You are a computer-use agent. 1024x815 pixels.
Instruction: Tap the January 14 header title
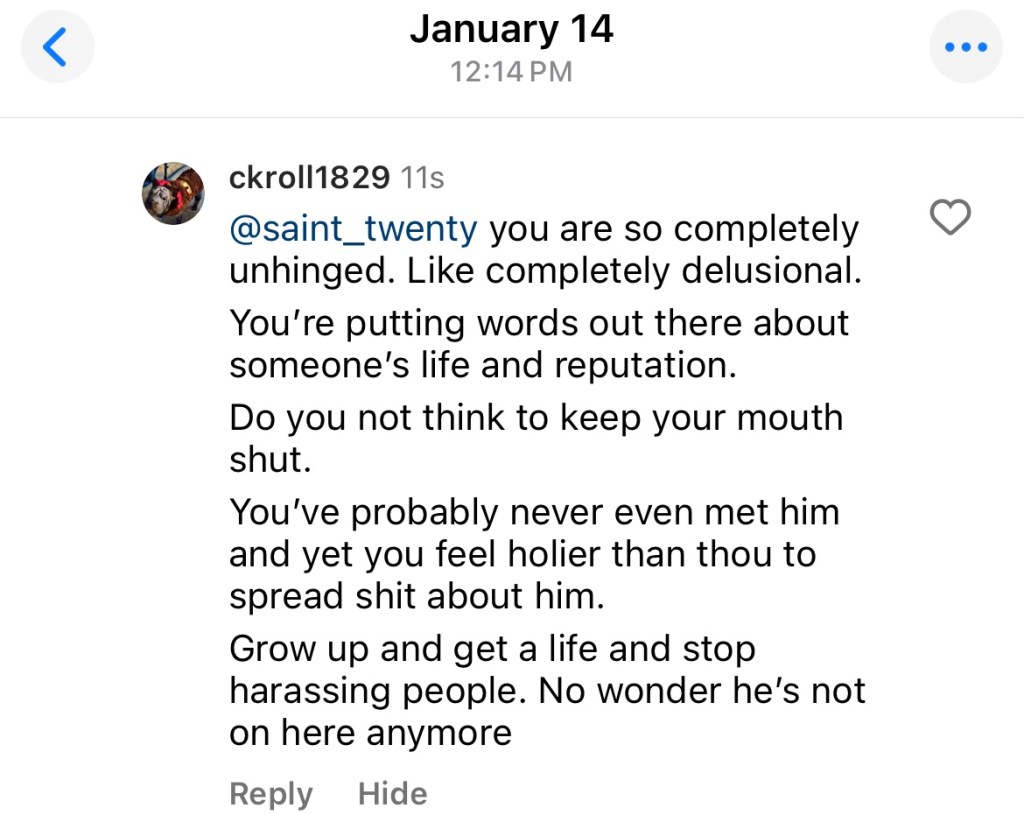[511, 29]
